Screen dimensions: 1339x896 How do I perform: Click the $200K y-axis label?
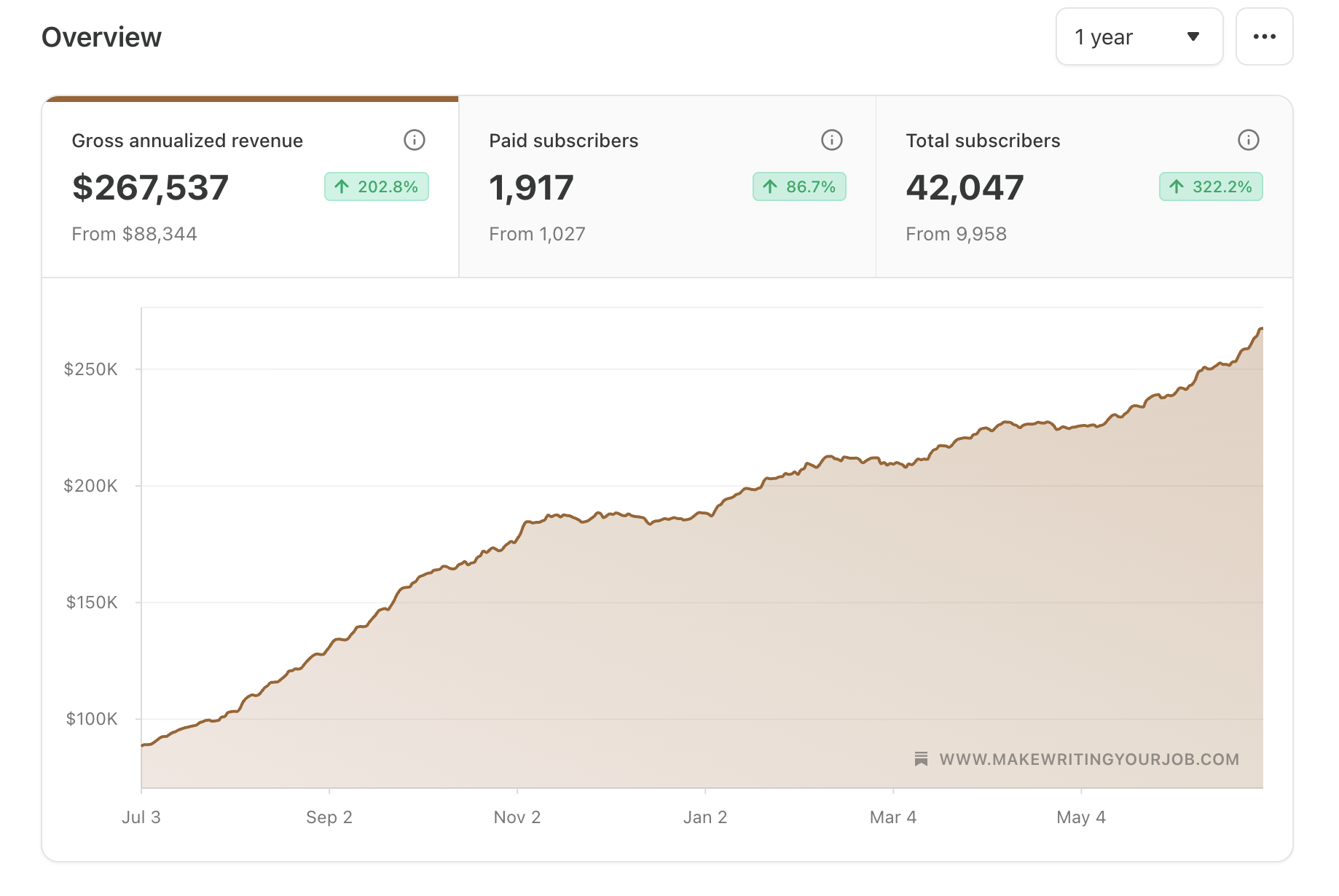(90, 486)
